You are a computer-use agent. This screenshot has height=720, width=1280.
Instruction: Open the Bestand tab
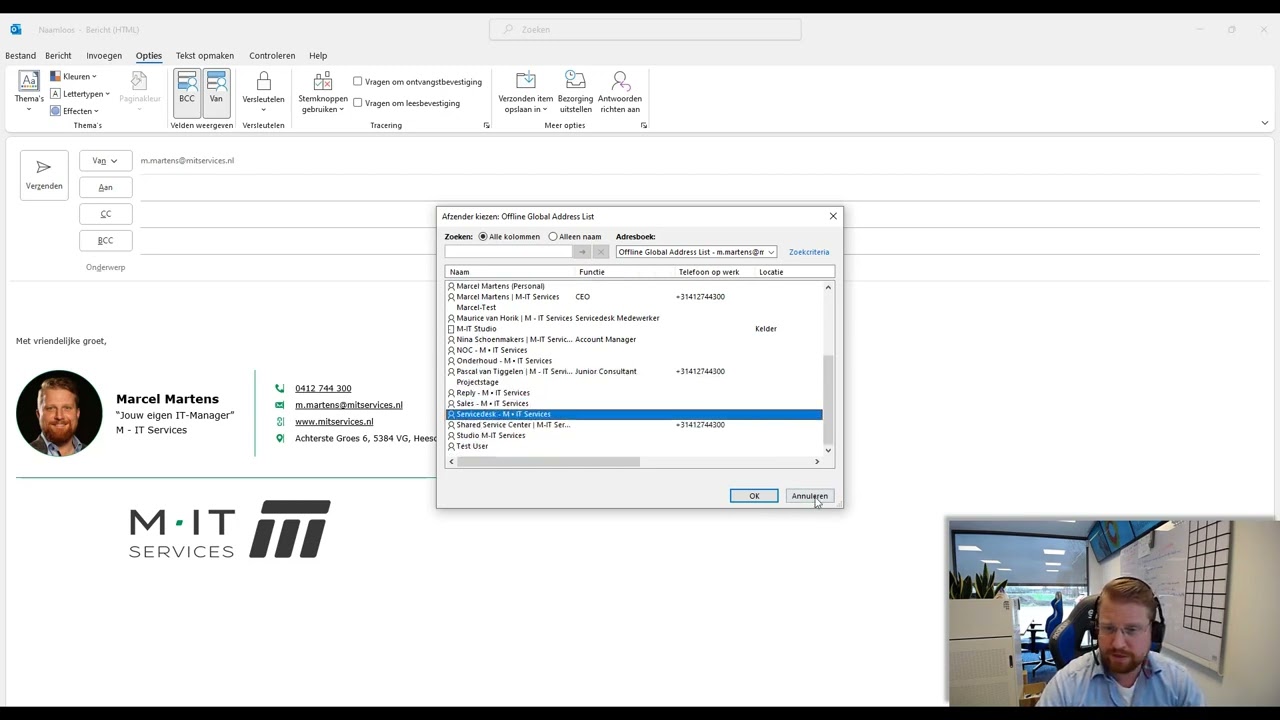click(20, 56)
